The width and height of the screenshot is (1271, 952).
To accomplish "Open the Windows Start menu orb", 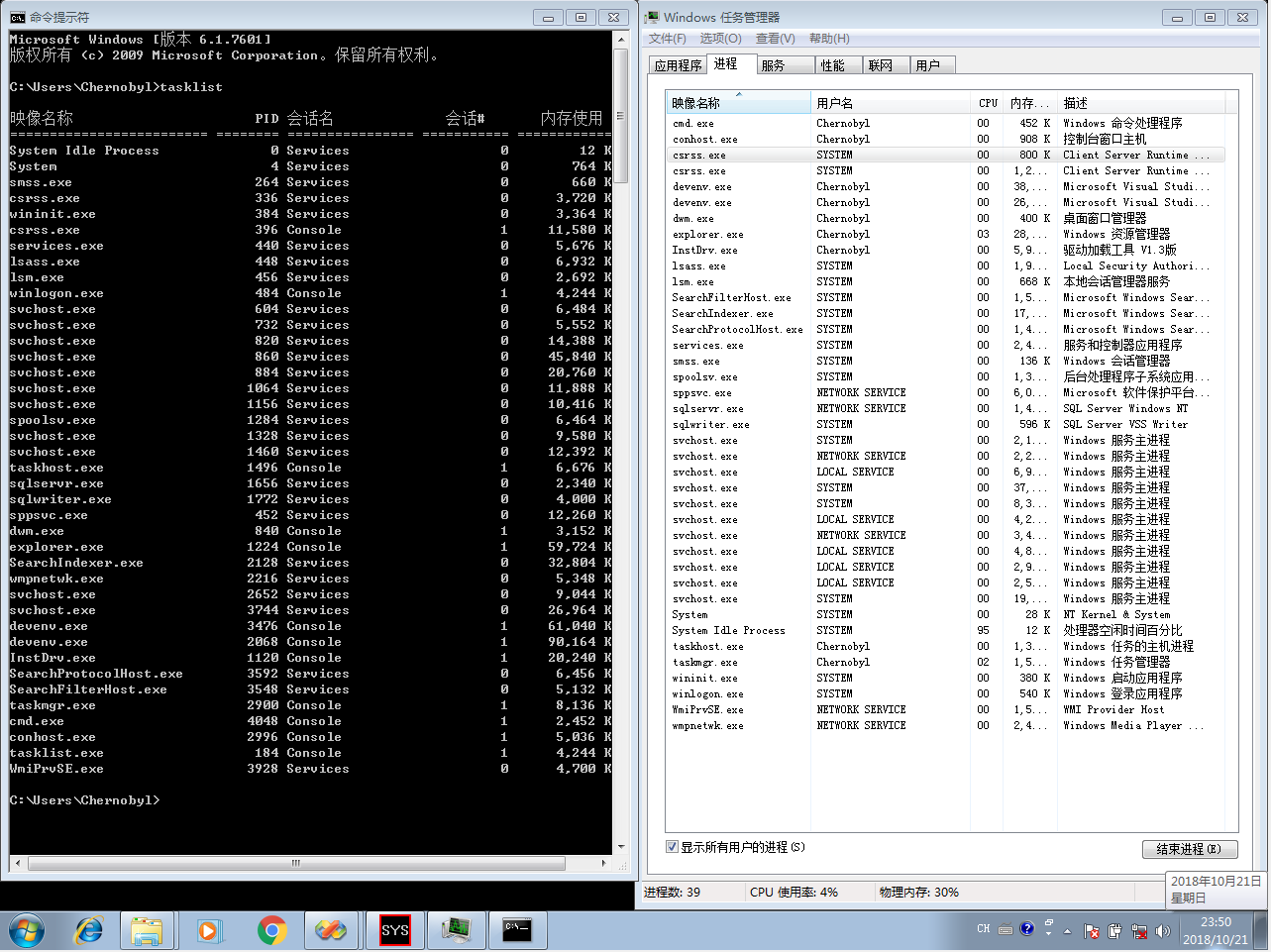I will 27,931.
